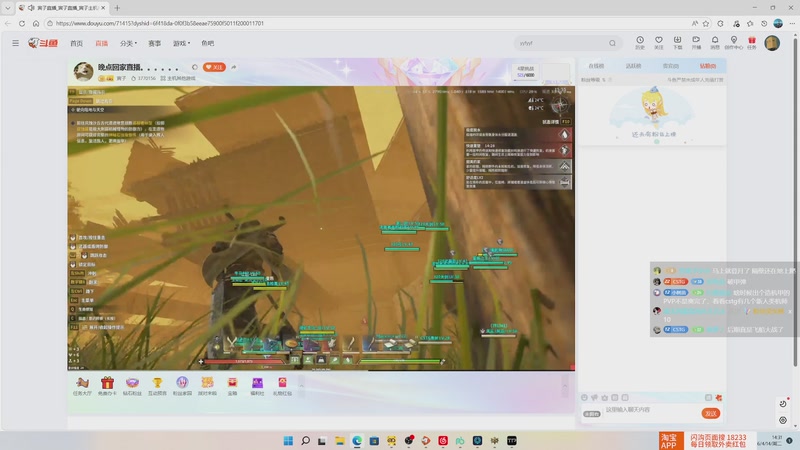
Task: Expand the 游戏 dropdown menu
Action: pos(181,43)
